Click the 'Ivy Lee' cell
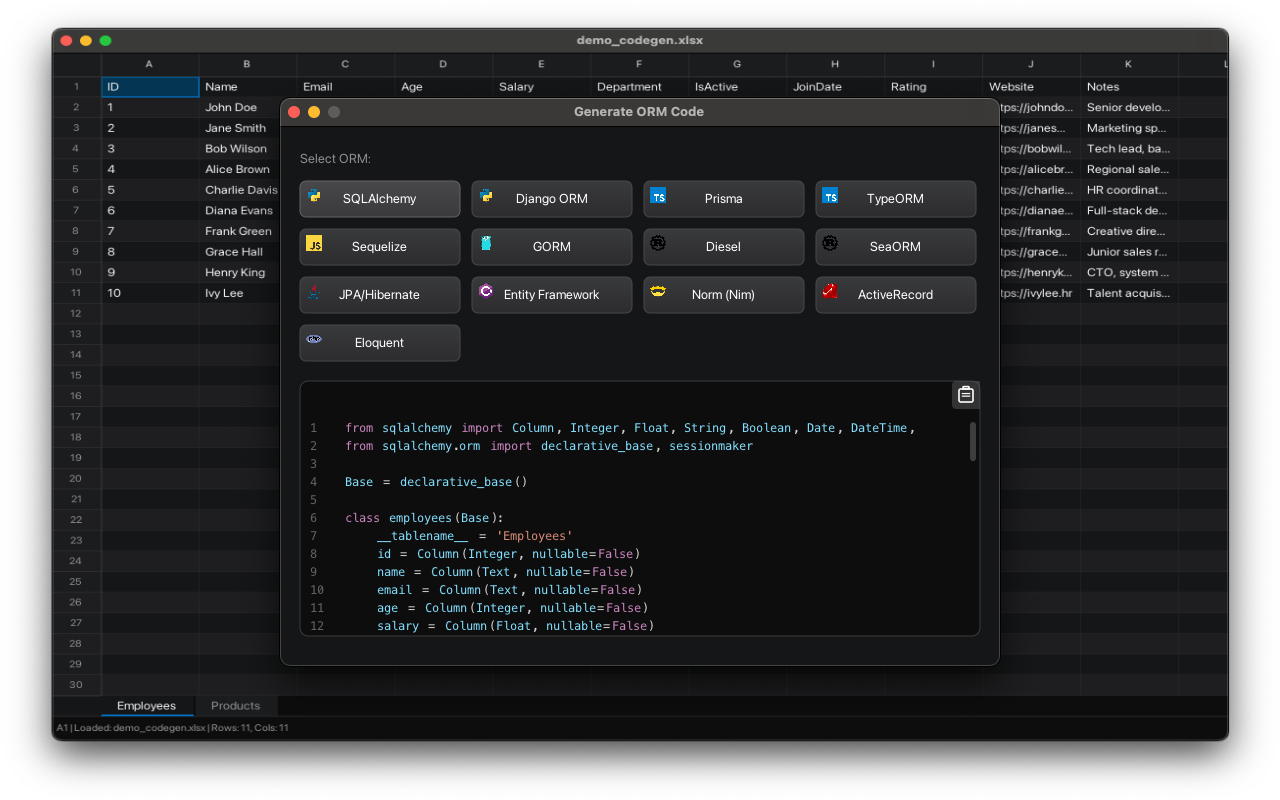 (240, 293)
